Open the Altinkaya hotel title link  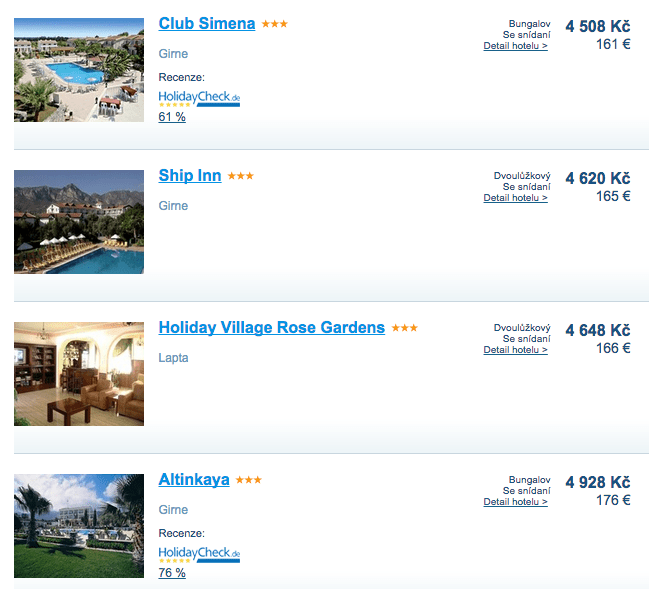(194, 480)
